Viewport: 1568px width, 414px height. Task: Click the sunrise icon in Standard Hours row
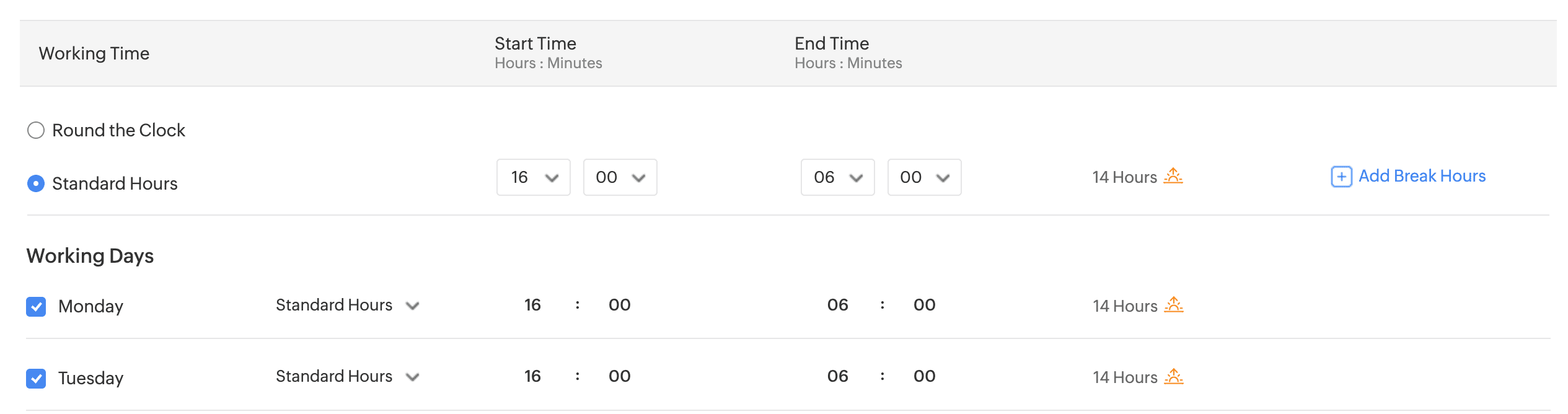[1173, 177]
